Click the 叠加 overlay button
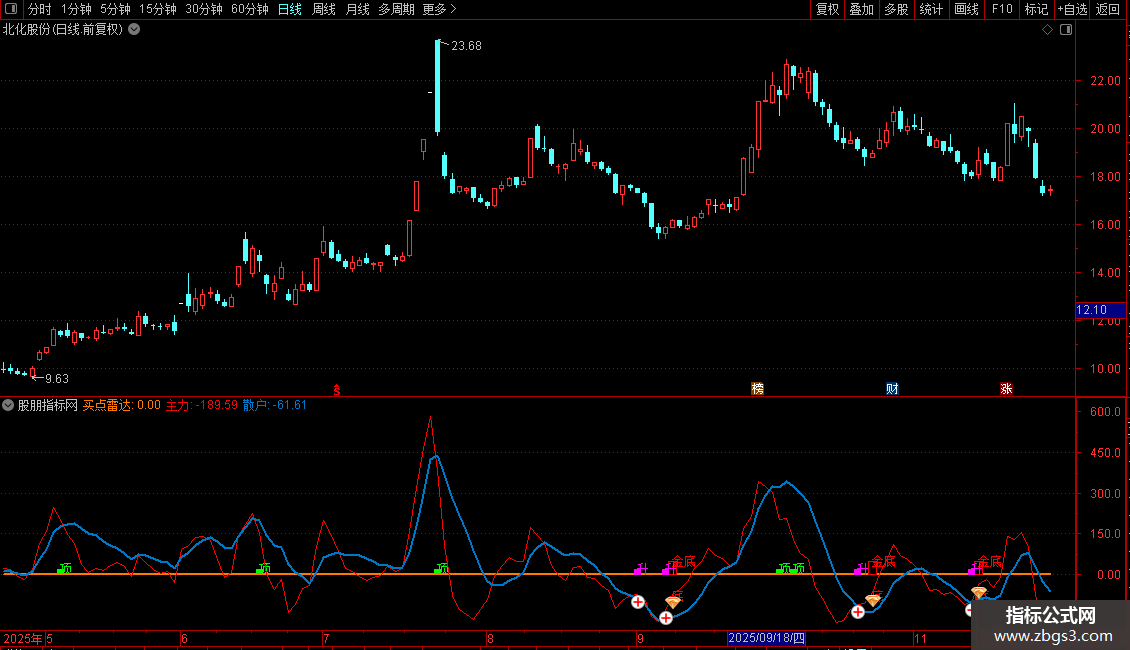The width and height of the screenshot is (1130, 650). (861, 9)
